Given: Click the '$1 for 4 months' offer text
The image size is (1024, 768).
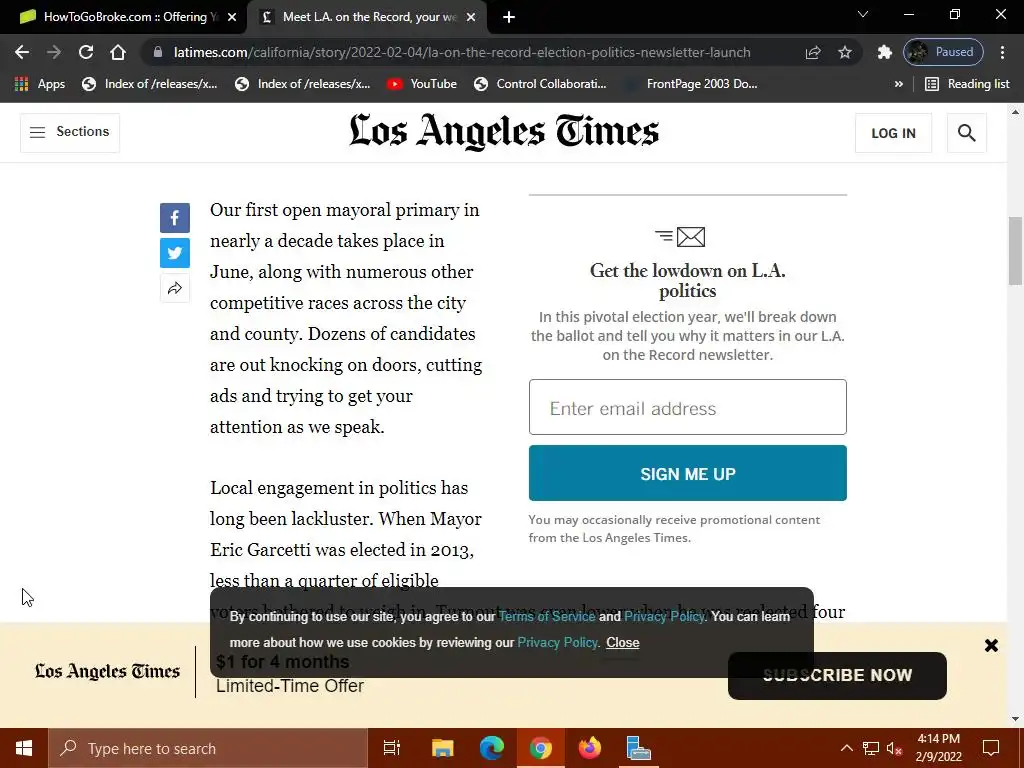Looking at the screenshot, I should [283, 662].
